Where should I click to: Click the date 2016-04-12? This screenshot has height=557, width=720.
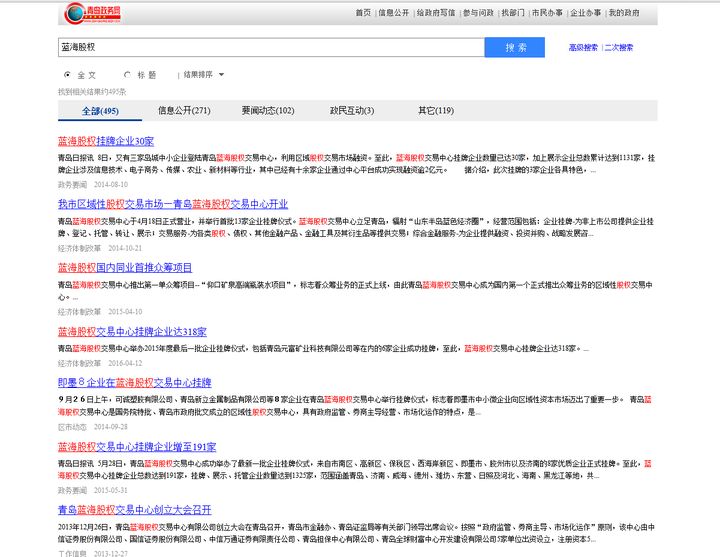tap(125, 363)
